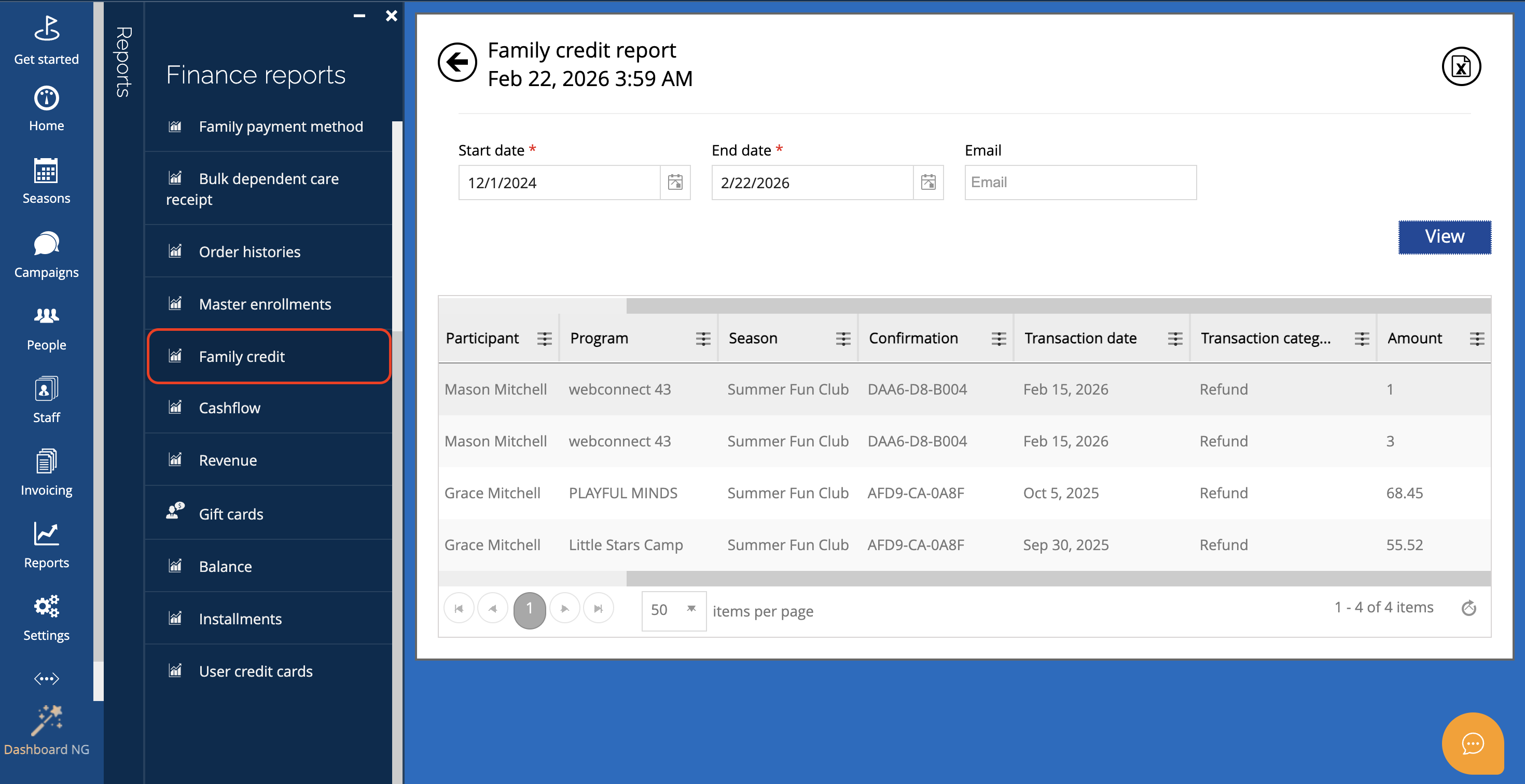This screenshot has width=1525, height=784.
Task: Expand items per page dropdown
Action: click(x=691, y=609)
